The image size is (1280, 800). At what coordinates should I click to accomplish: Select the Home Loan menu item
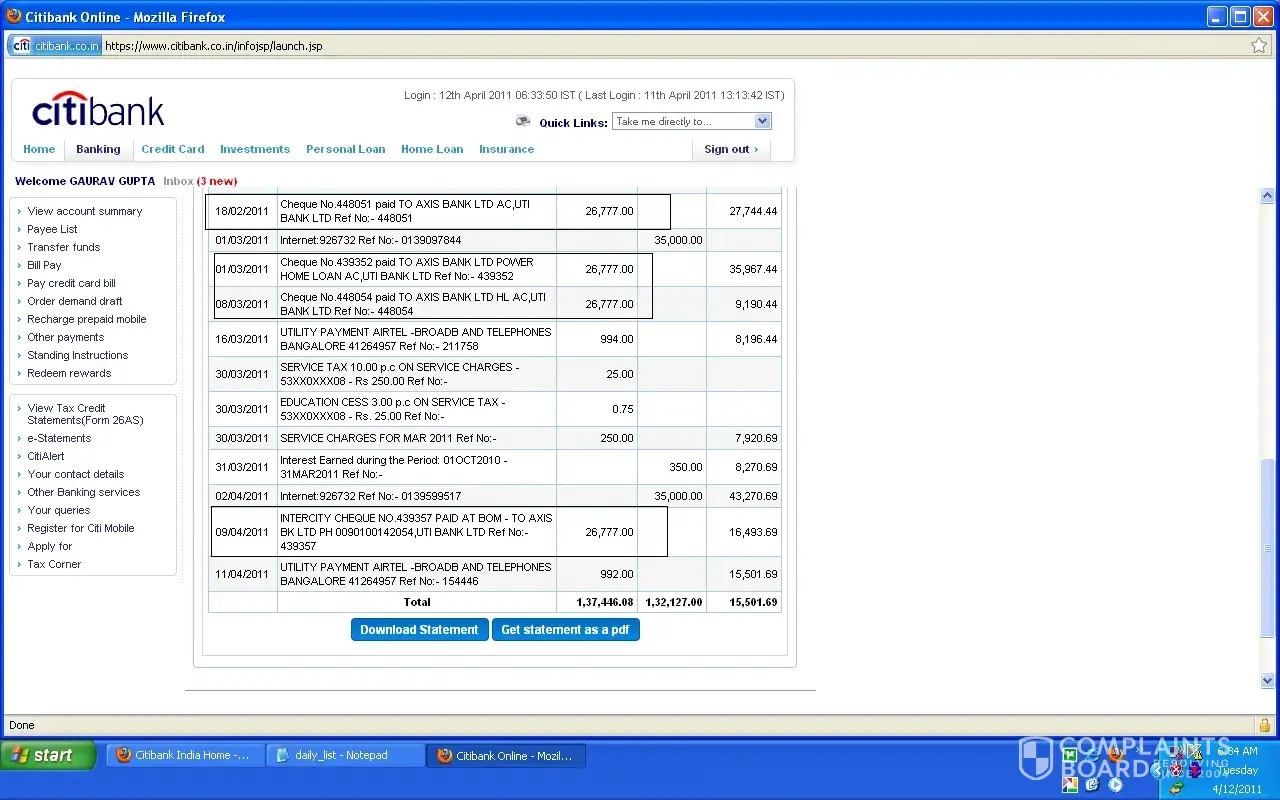tap(432, 149)
